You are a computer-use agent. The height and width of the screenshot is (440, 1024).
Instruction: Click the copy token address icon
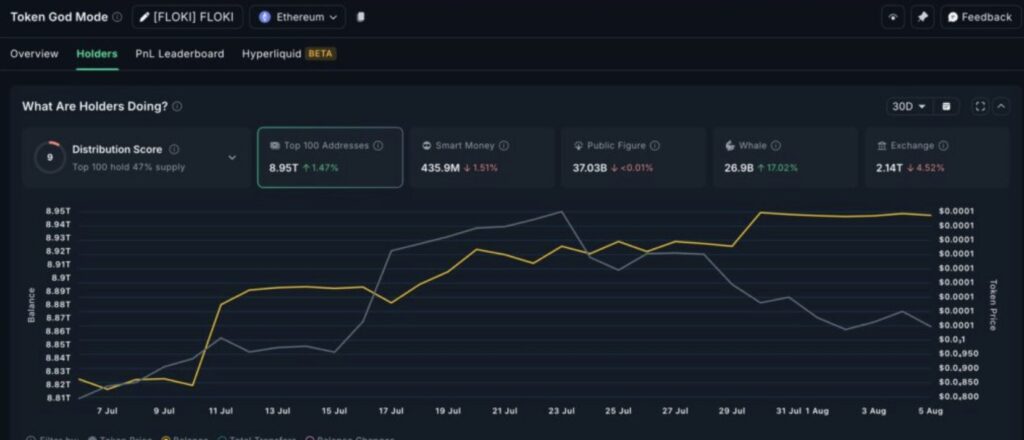coord(361,17)
